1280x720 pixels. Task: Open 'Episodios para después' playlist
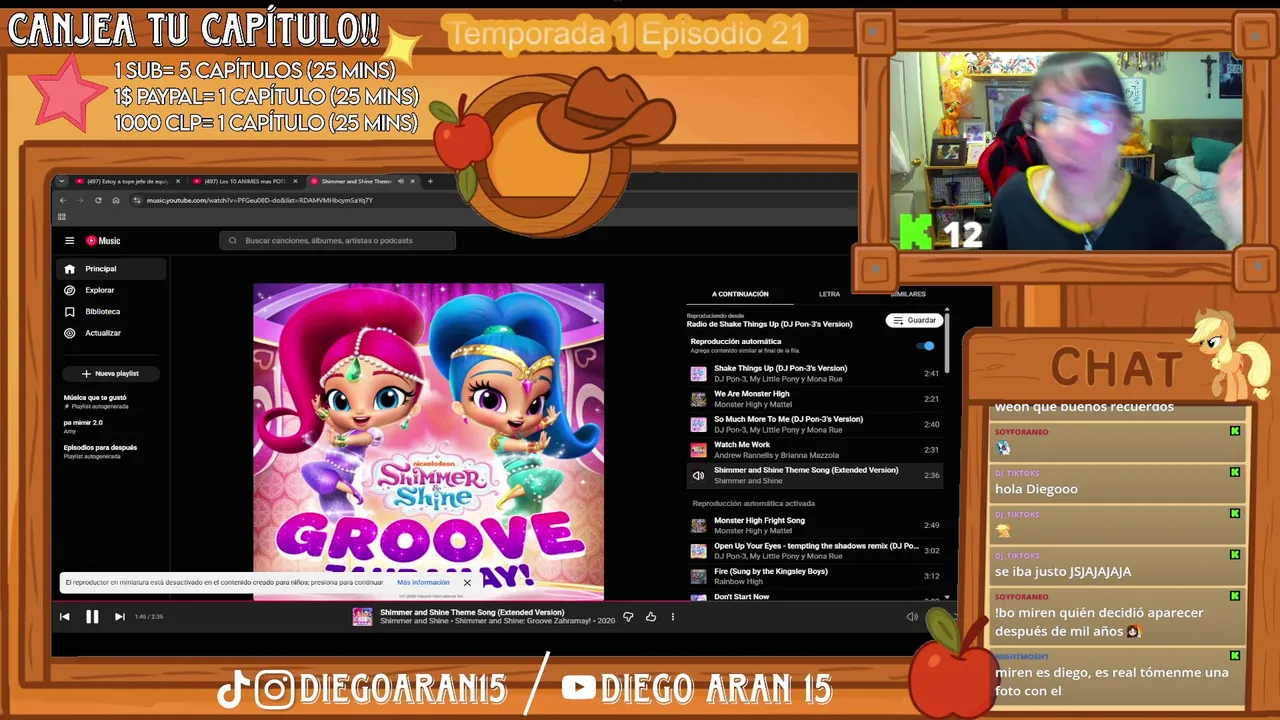coord(101,451)
